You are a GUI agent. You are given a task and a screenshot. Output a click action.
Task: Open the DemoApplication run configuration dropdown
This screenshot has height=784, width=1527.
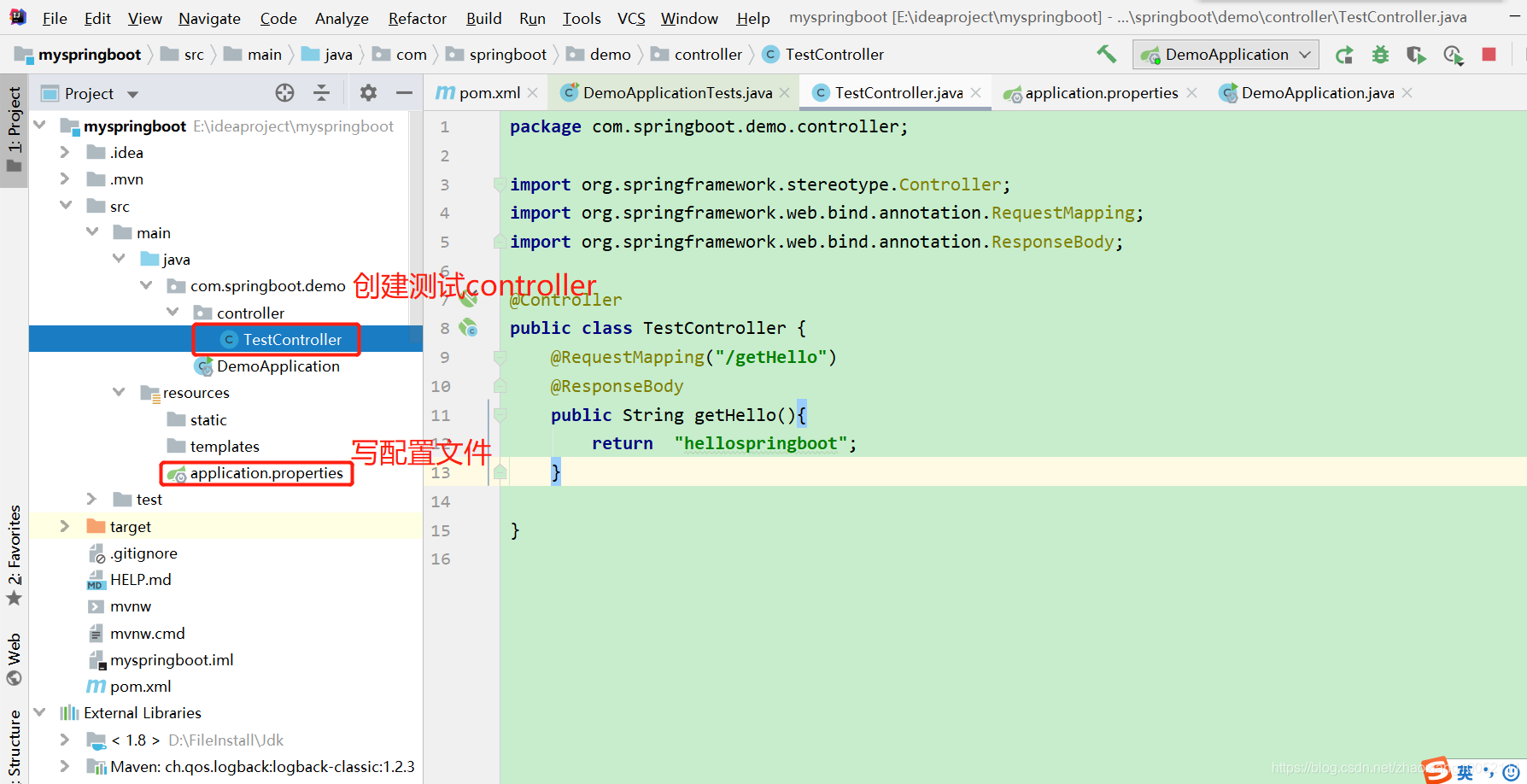(x=1225, y=54)
